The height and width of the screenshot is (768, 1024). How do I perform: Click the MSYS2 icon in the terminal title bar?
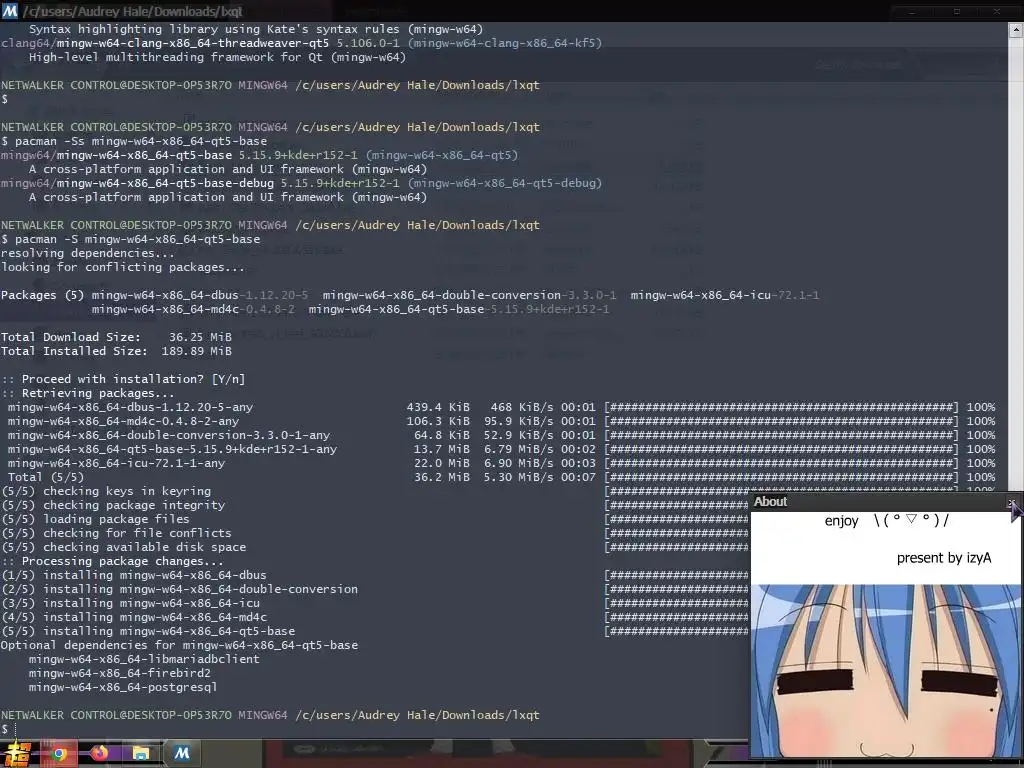pyautogui.click(x=10, y=11)
